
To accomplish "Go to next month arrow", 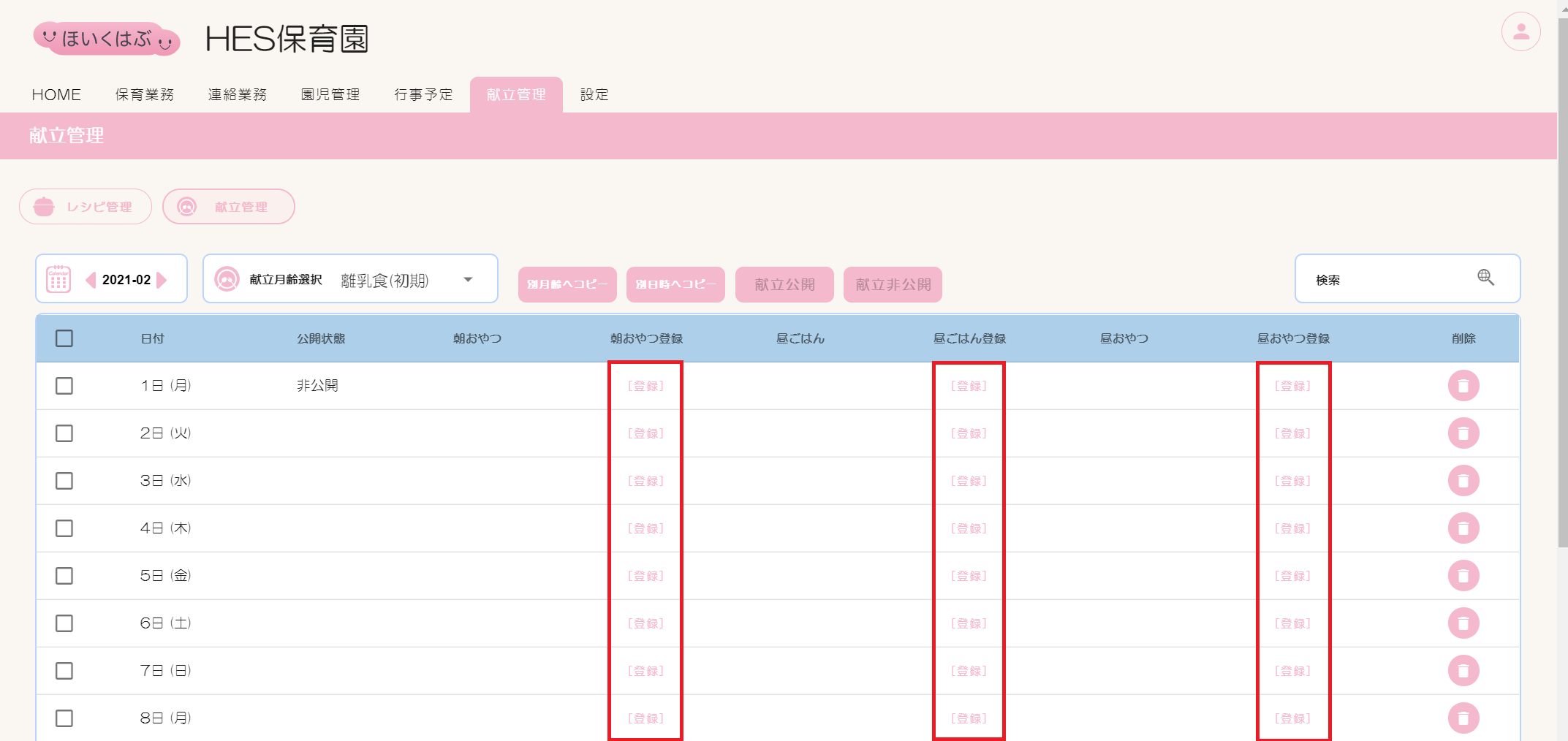I will [162, 280].
